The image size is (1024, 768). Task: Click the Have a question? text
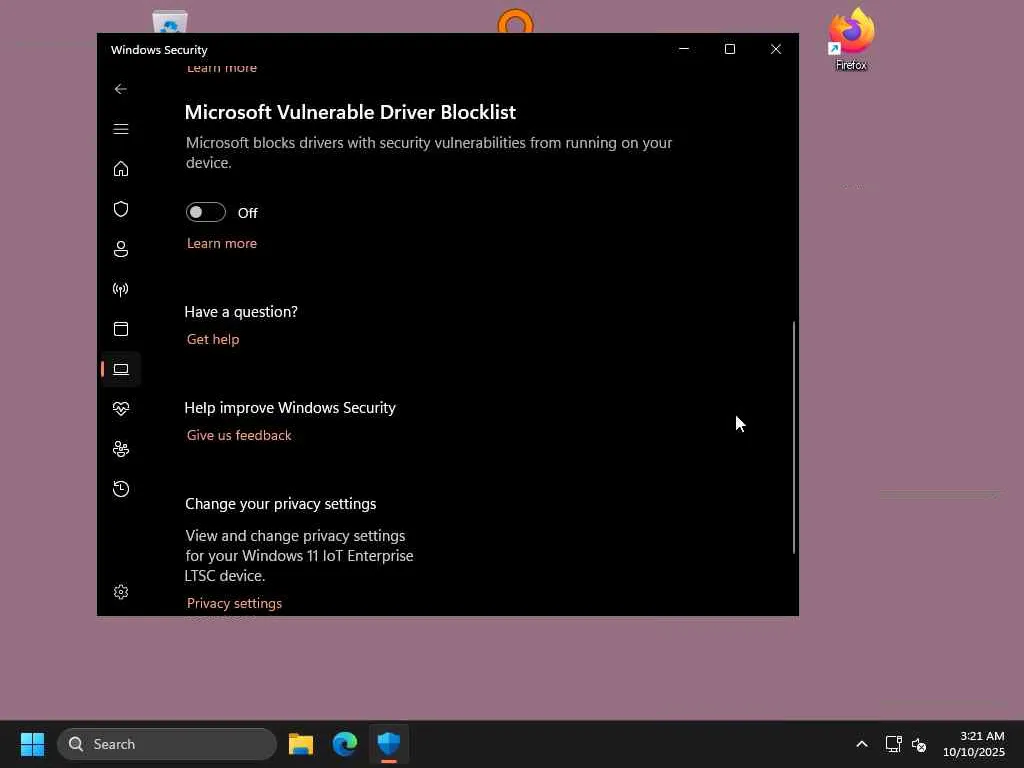[241, 312]
